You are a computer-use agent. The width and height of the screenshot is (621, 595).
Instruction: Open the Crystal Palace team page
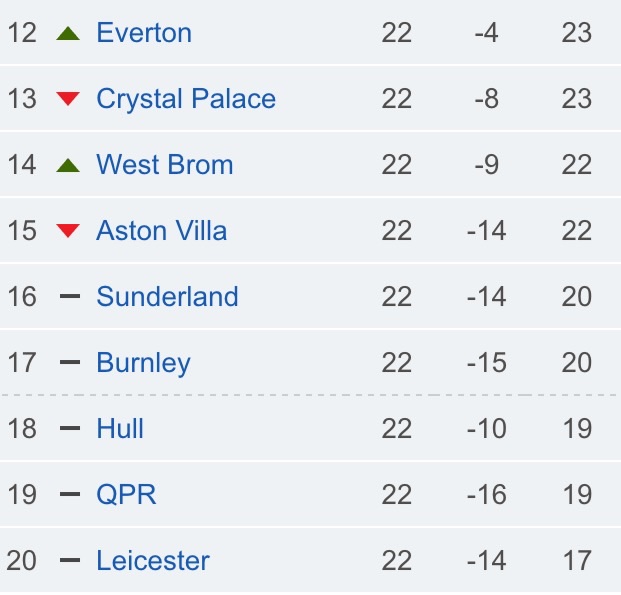[x=186, y=98]
